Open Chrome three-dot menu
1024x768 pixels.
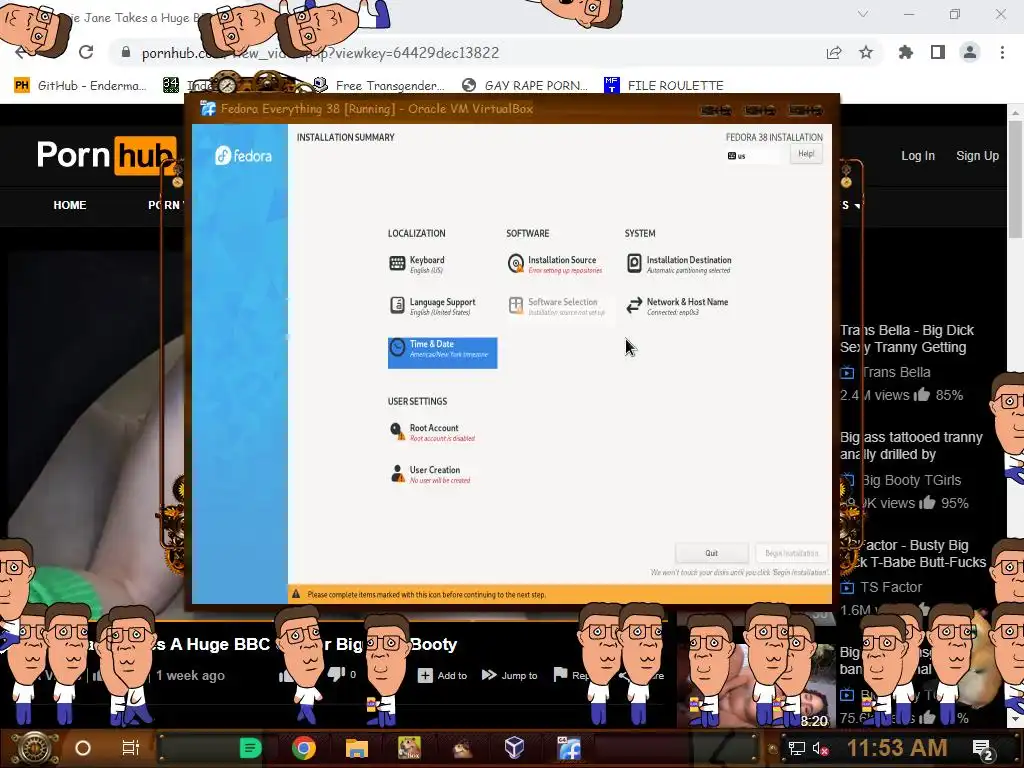pyautogui.click(x=1002, y=52)
